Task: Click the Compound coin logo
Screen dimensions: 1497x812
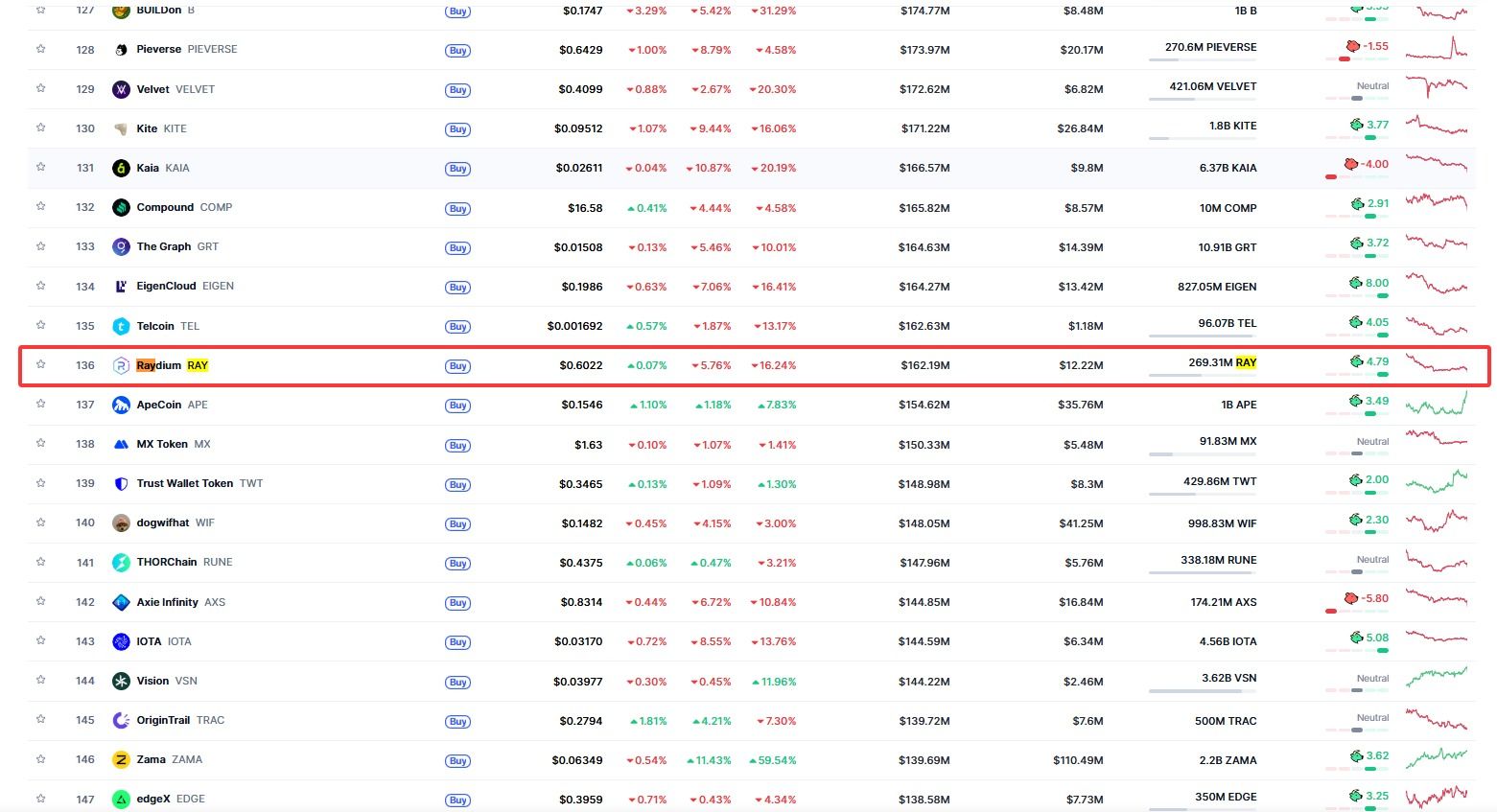Action: coord(121,207)
